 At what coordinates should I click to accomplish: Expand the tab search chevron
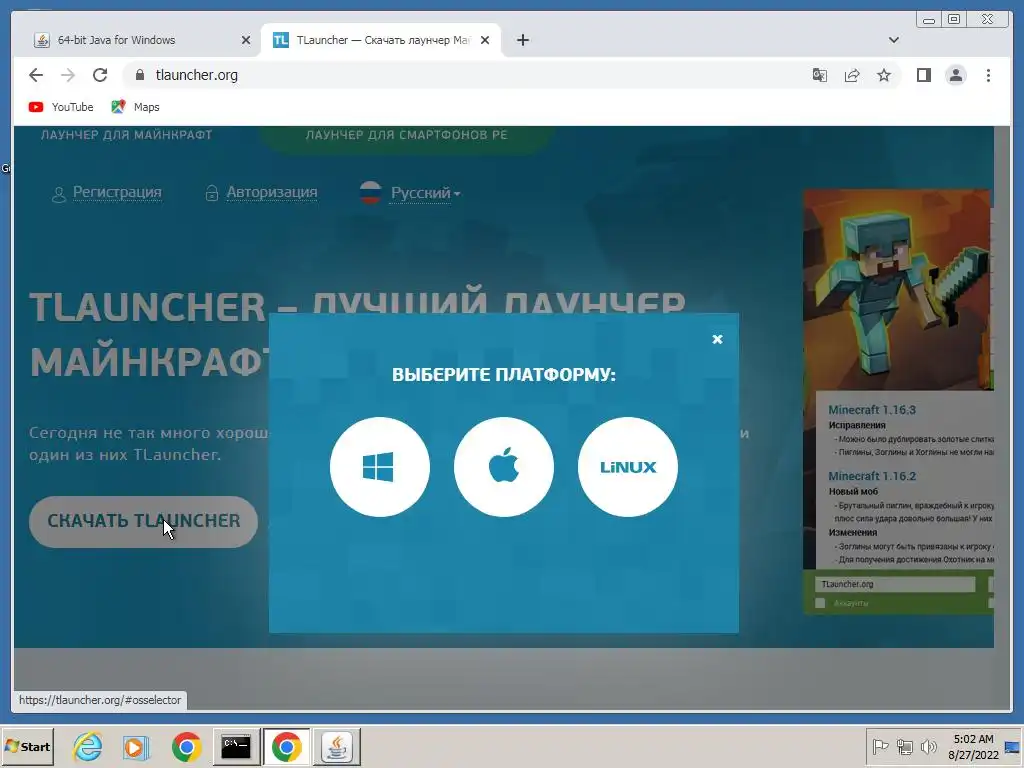click(893, 40)
